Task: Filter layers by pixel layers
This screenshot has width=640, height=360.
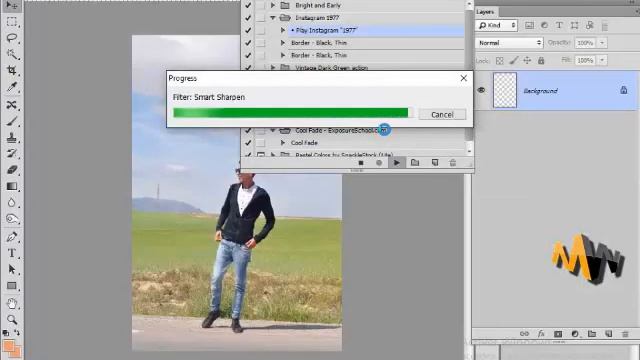Action: click(x=529, y=25)
